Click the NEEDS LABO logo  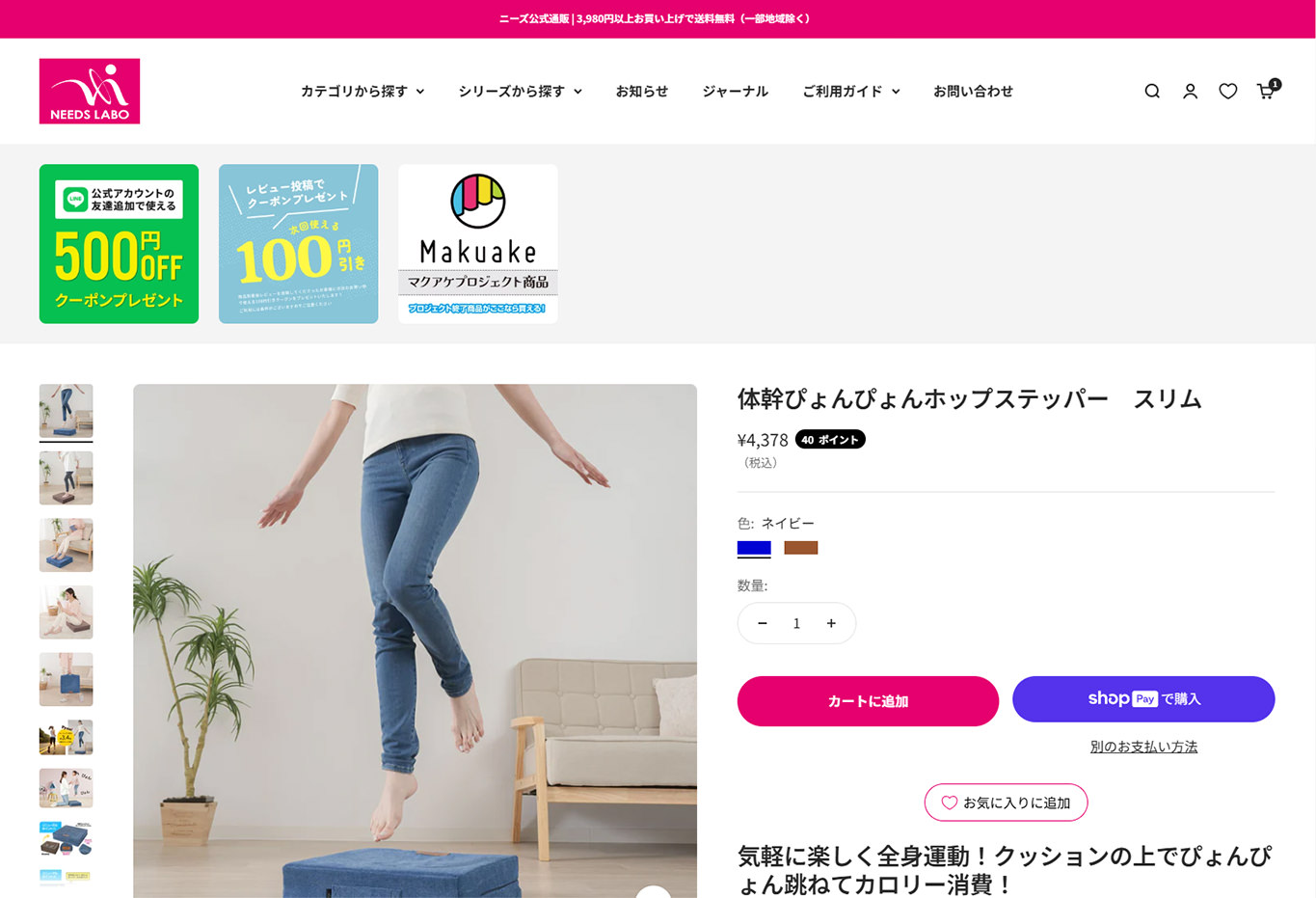pos(90,91)
